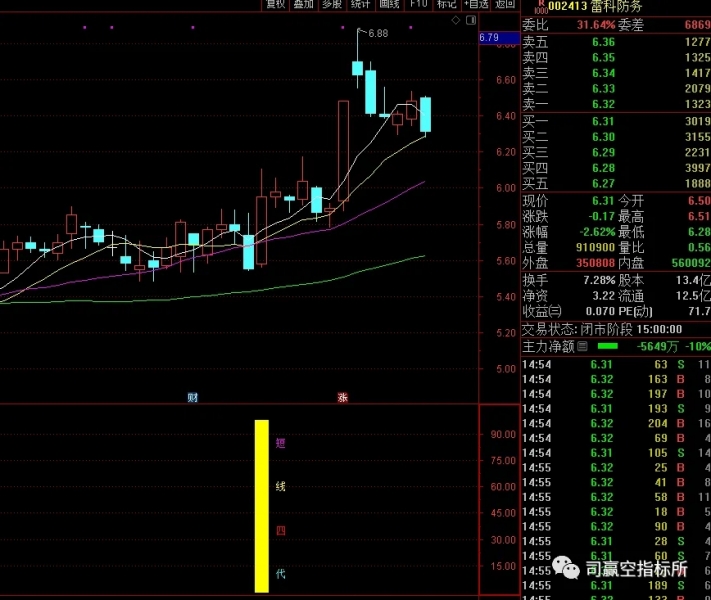Click the 90.00 indicator axis label
711x600 pixels.
tap(503, 434)
